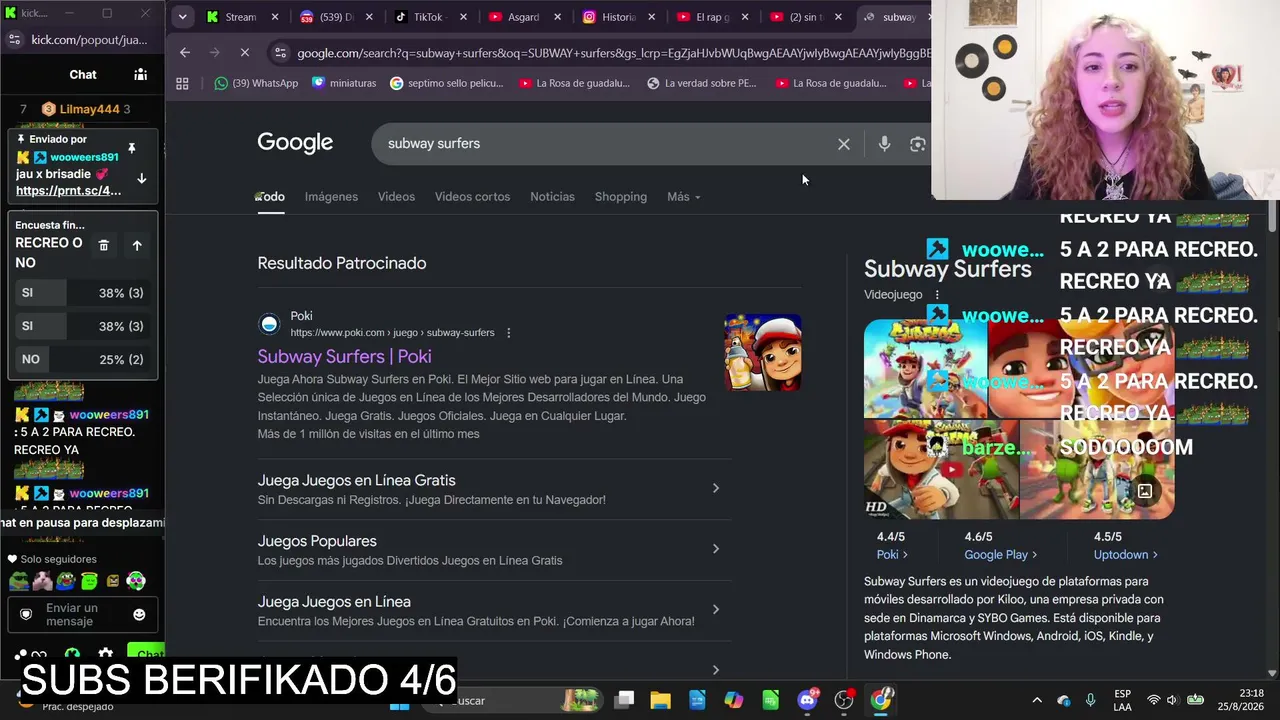1280x720 pixels.
Task: Open the system tray microphone indicator
Action: point(1090,700)
